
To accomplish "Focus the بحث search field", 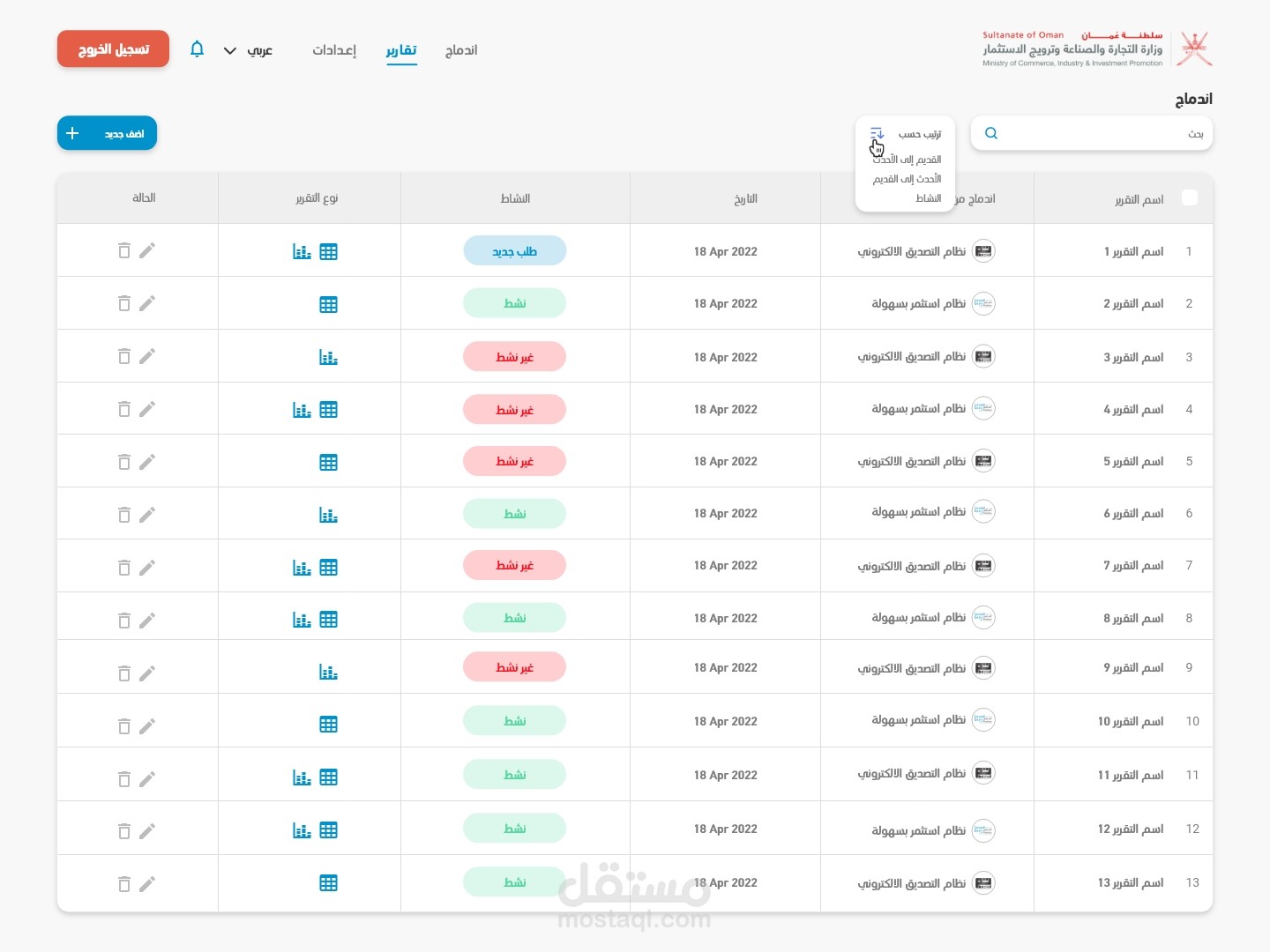I will point(1092,133).
